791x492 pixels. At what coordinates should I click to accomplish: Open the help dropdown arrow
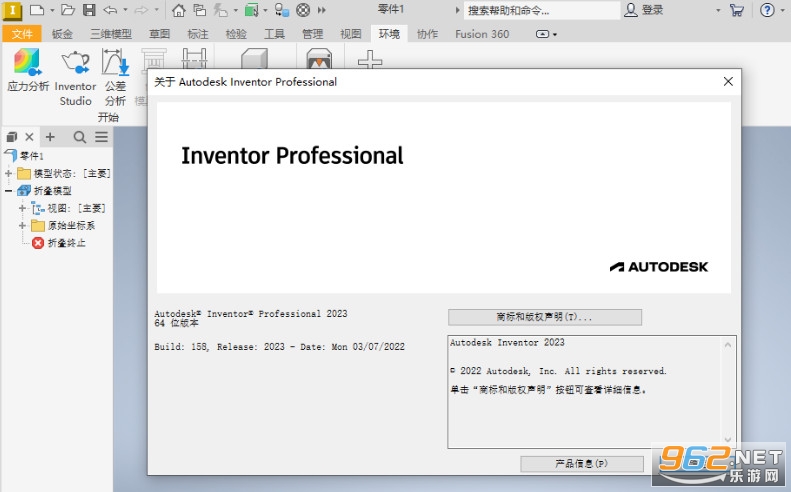coord(784,10)
